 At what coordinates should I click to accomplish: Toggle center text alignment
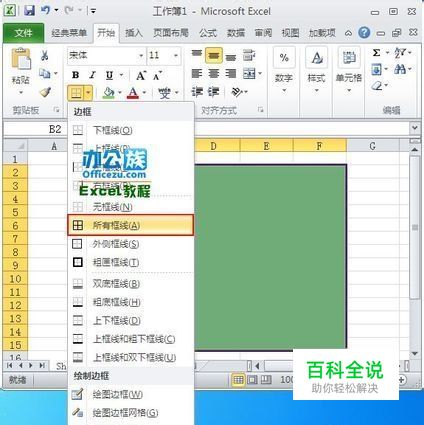pyautogui.click(x=214, y=73)
